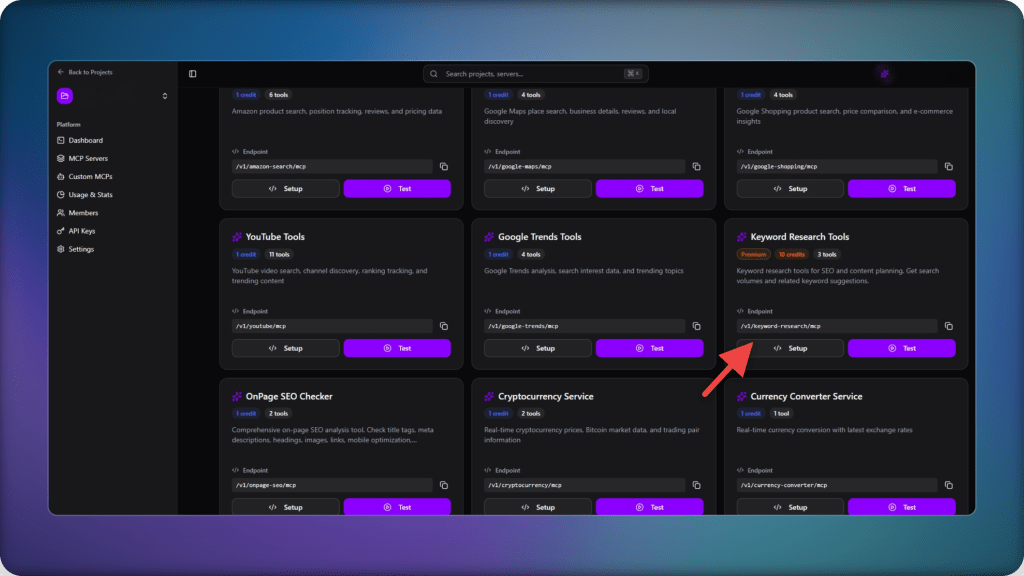Click Setup for YouTube Tools
This screenshot has height=576, width=1024.
(x=285, y=348)
